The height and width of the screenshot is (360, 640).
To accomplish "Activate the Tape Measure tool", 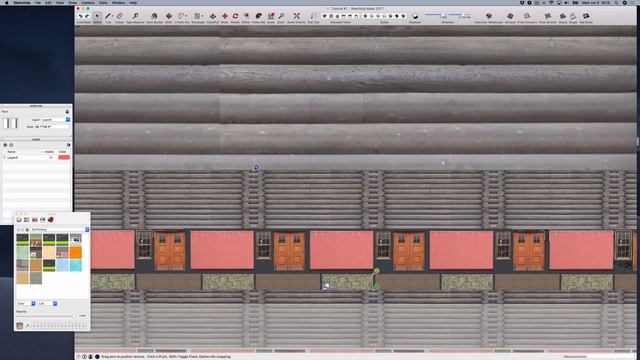I will (135, 16).
